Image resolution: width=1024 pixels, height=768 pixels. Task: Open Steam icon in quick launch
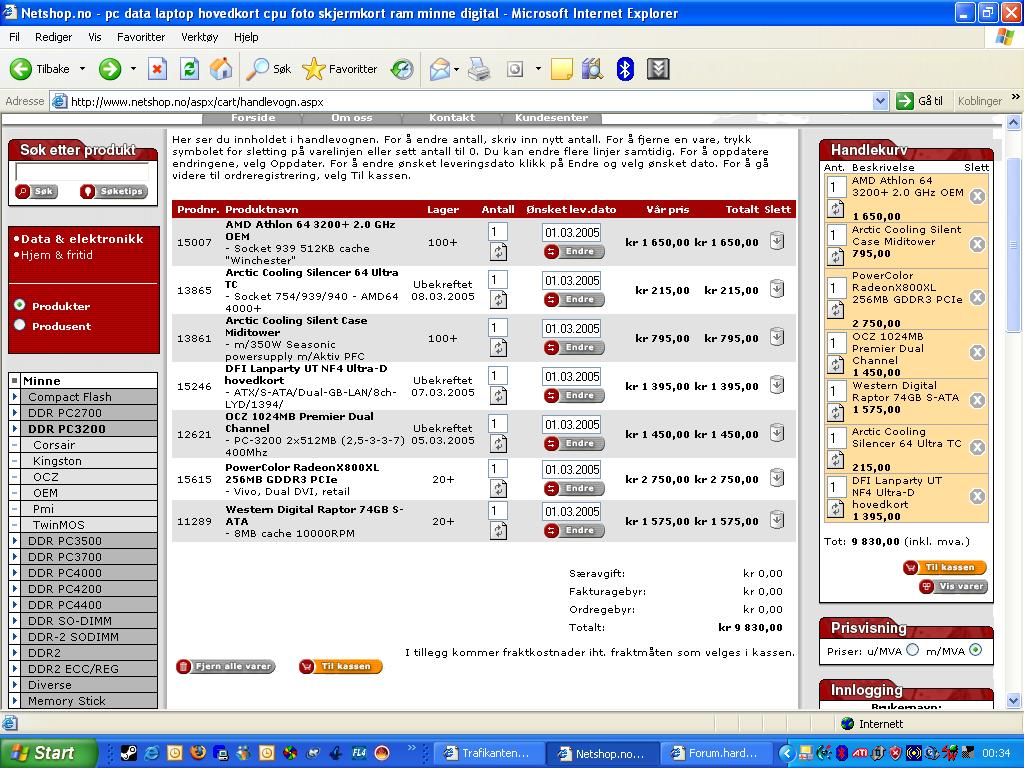pos(129,753)
